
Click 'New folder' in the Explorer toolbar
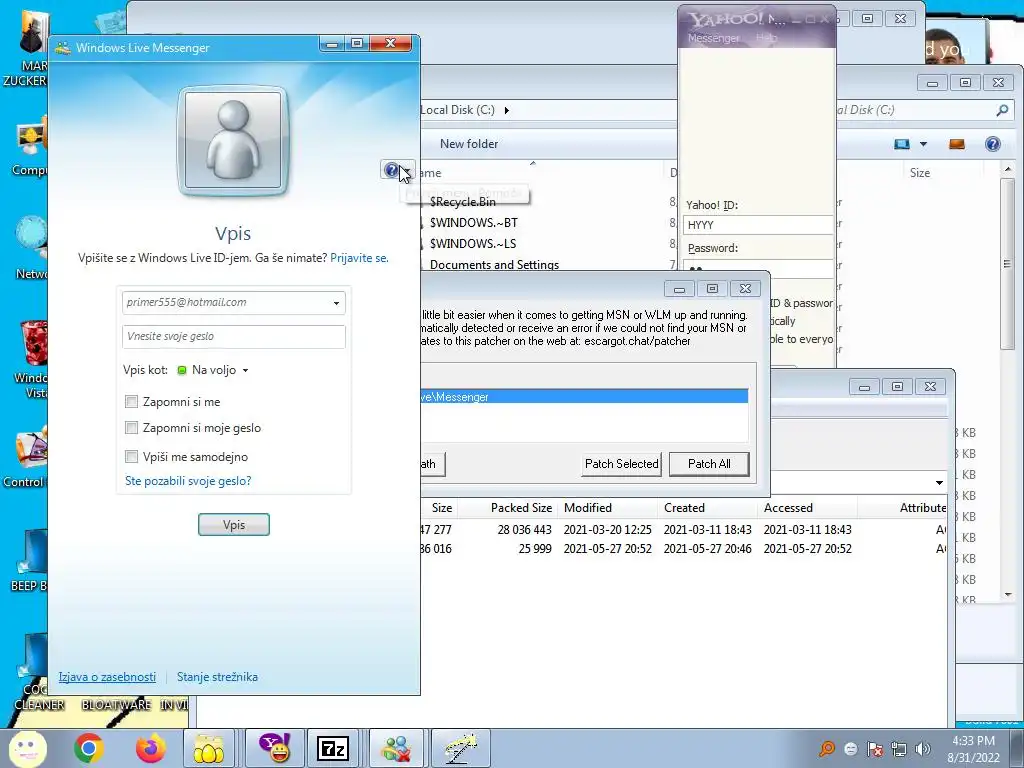point(469,144)
